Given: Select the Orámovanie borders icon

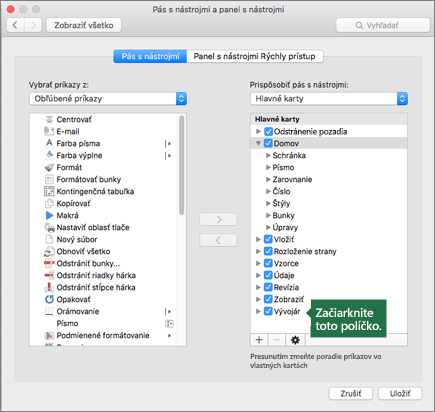Looking at the screenshot, I should 49,311.
